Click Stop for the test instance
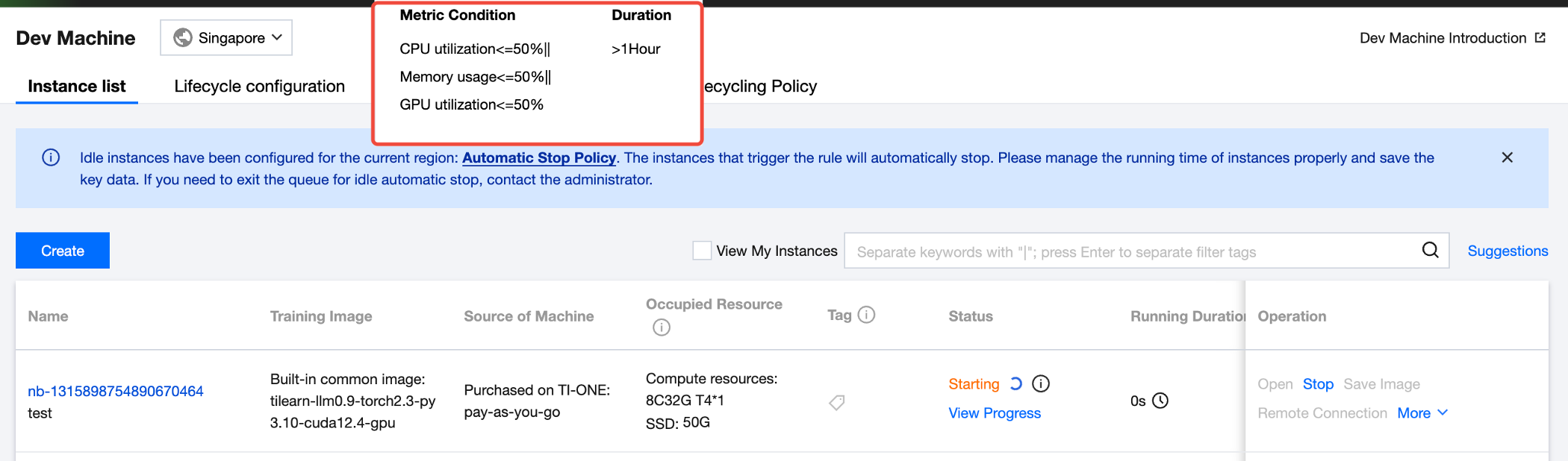Screen dimensions: 1568x461 1318,384
